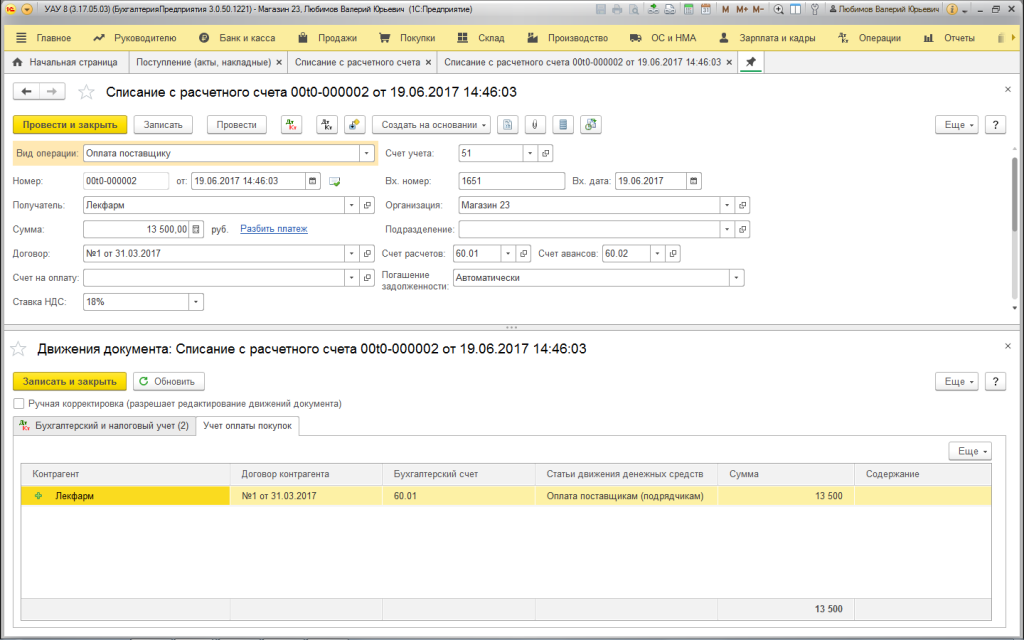Click the Провести и закрыть button
Viewport: 1024px width, 640px height.
tap(70, 125)
